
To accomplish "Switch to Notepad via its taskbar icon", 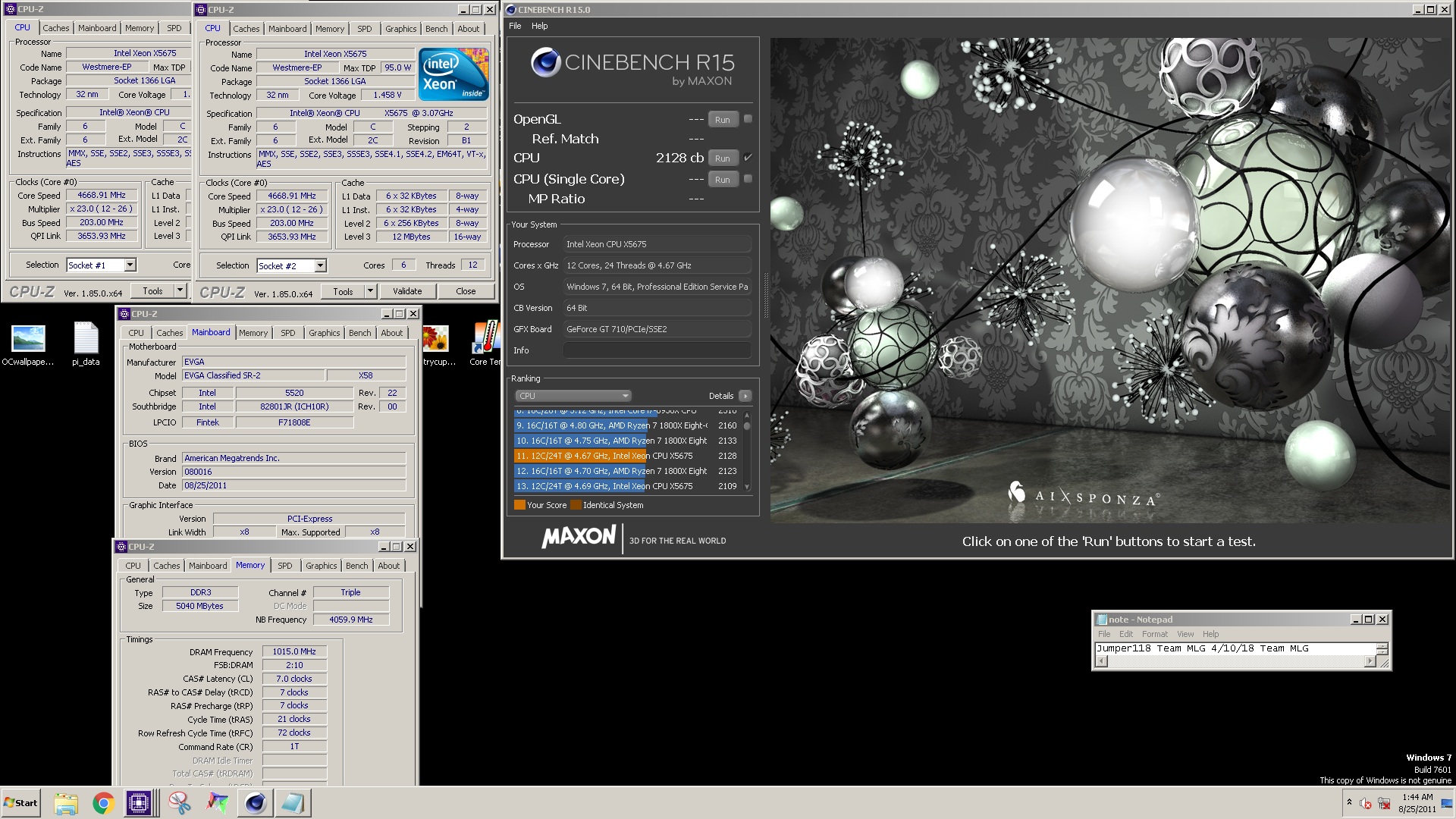I will coord(293,803).
